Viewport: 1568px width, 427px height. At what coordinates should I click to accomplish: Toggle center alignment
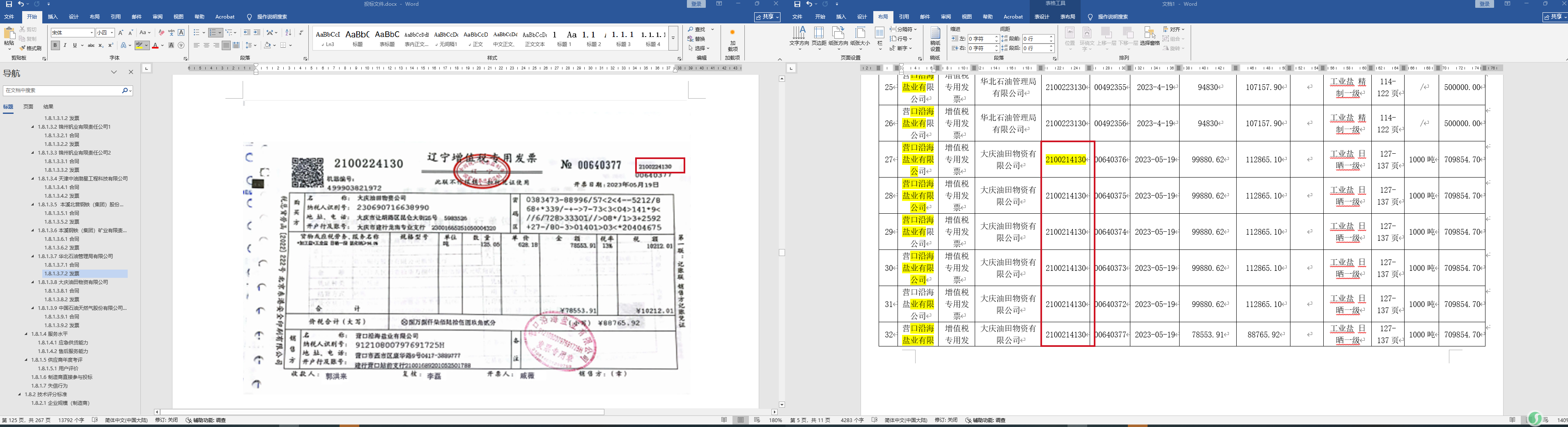click(207, 45)
